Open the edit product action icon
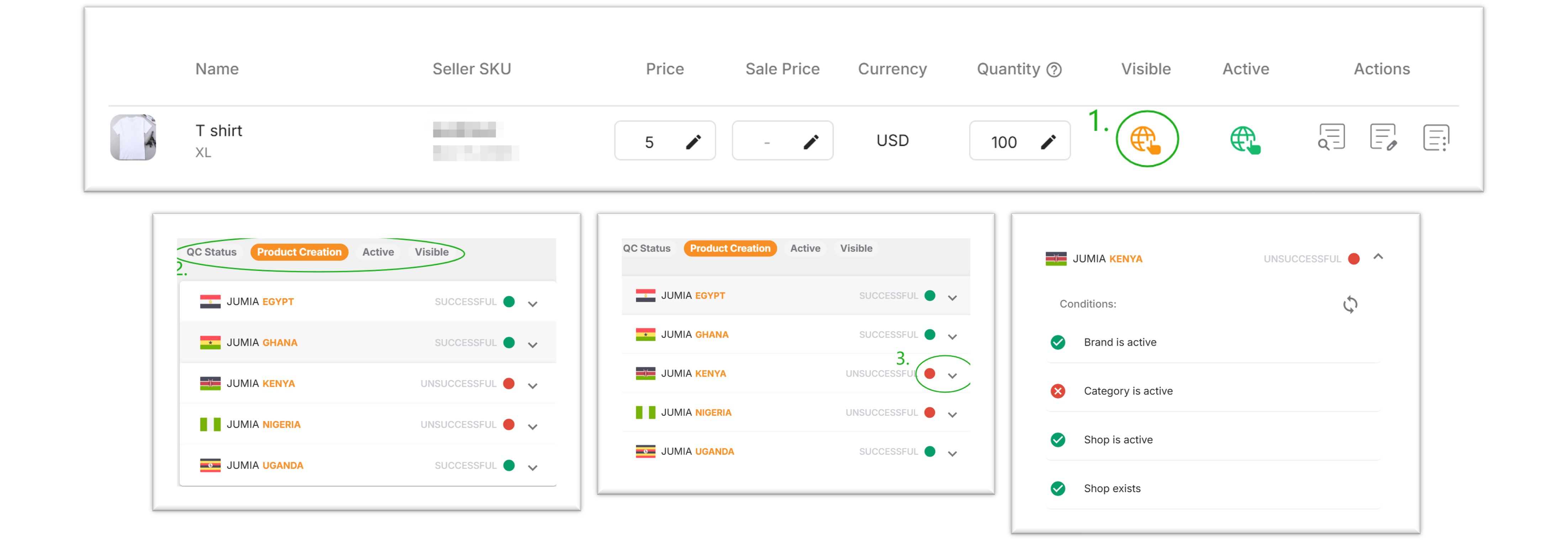This screenshot has width=1568, height=544. pos(1383,137)
